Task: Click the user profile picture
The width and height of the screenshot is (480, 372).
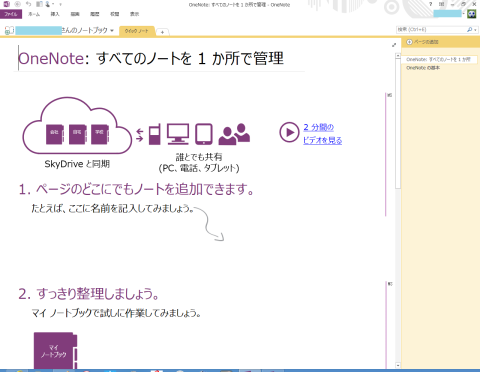Action: [472, 14]
